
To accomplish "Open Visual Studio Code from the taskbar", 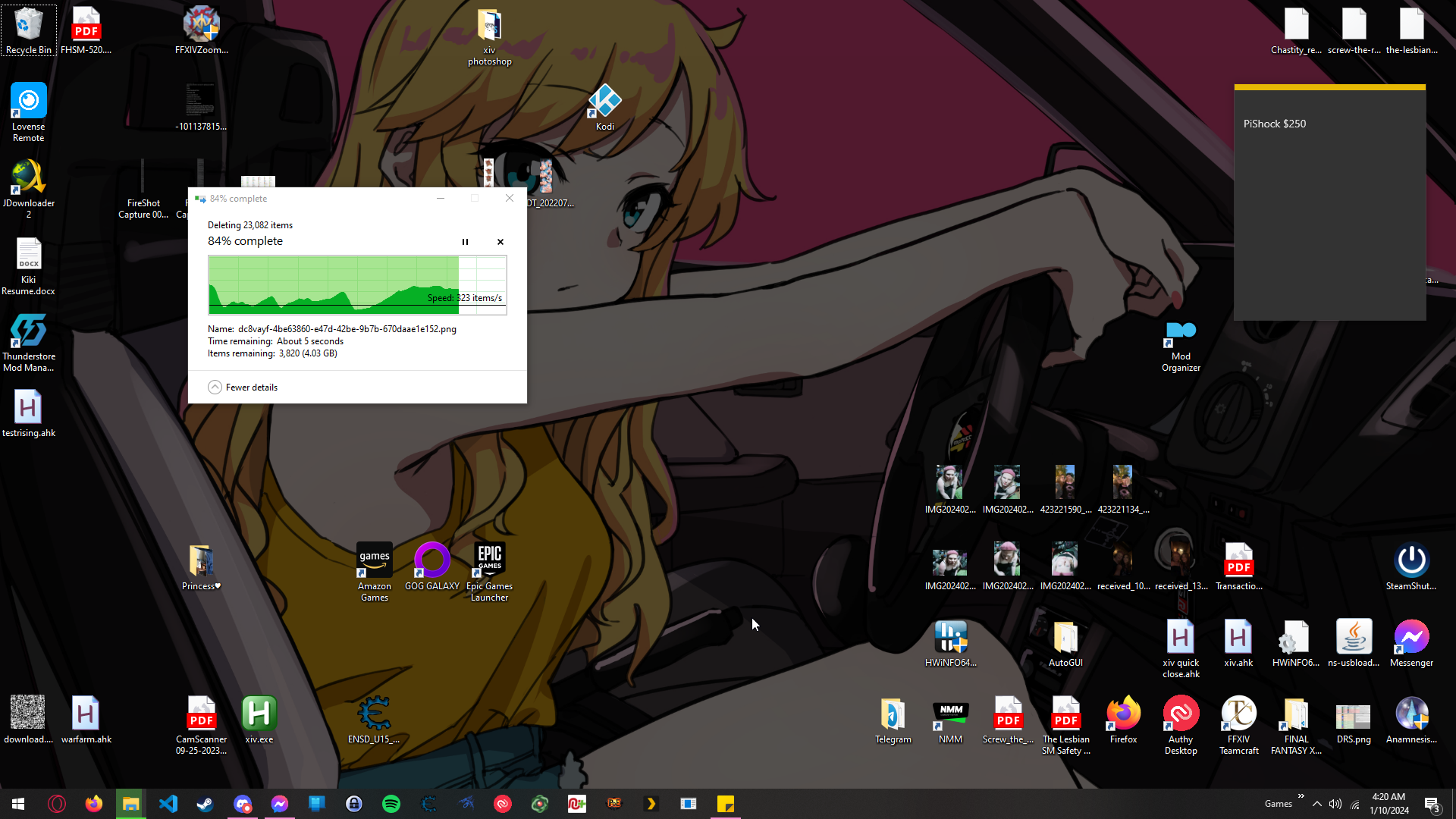I will (168, 804).
